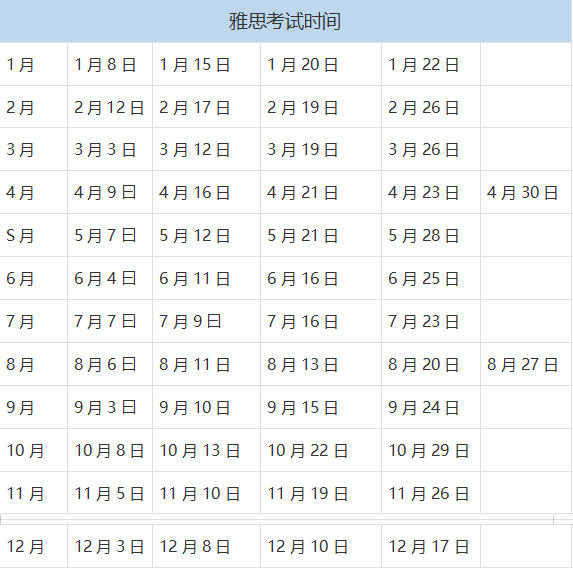The image size is (573, 568).
Task: Select the 4月30日 cell
Action: click(x=526, y=193)
